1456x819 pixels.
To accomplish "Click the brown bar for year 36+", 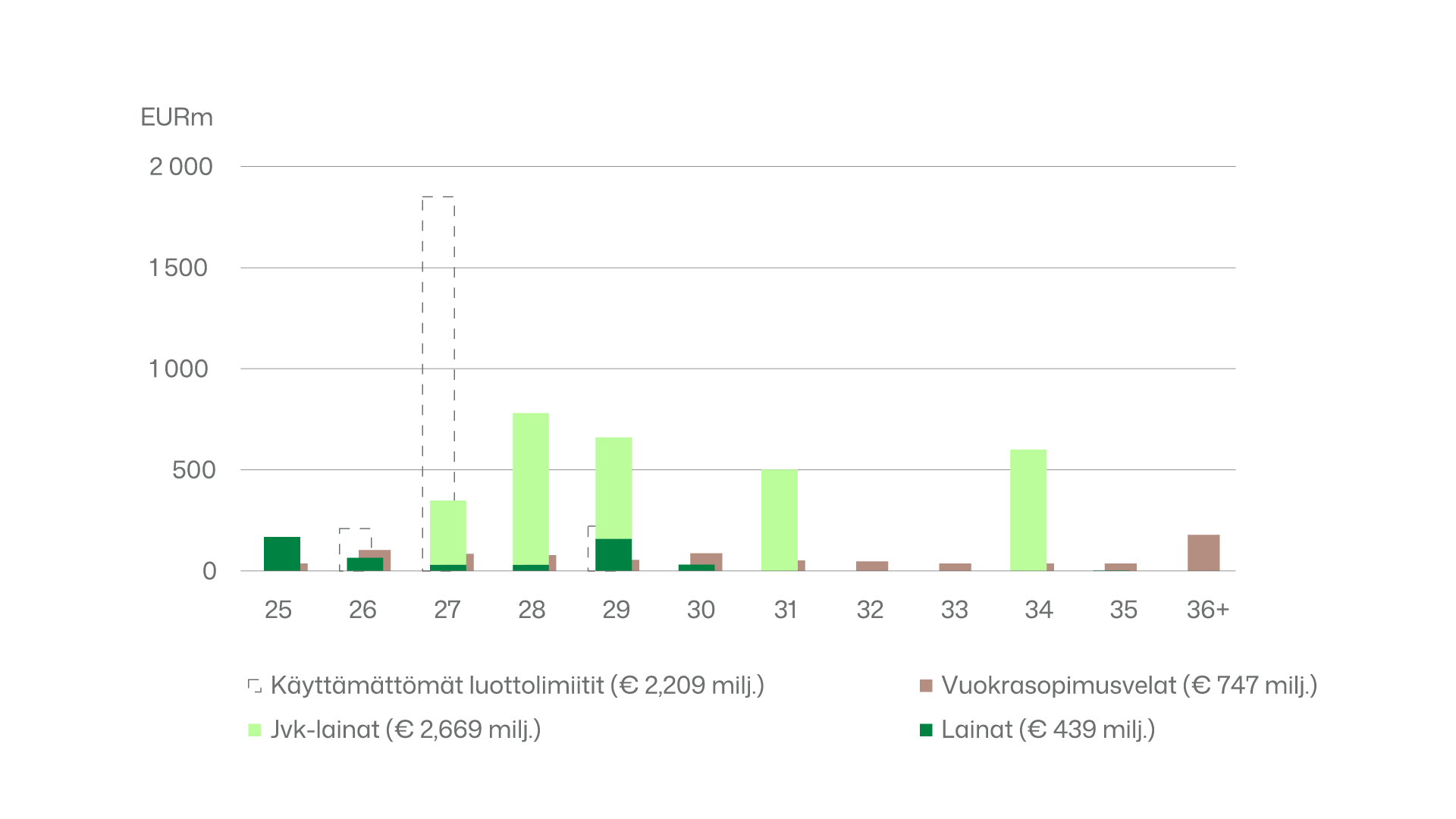I will [1203, 553].
